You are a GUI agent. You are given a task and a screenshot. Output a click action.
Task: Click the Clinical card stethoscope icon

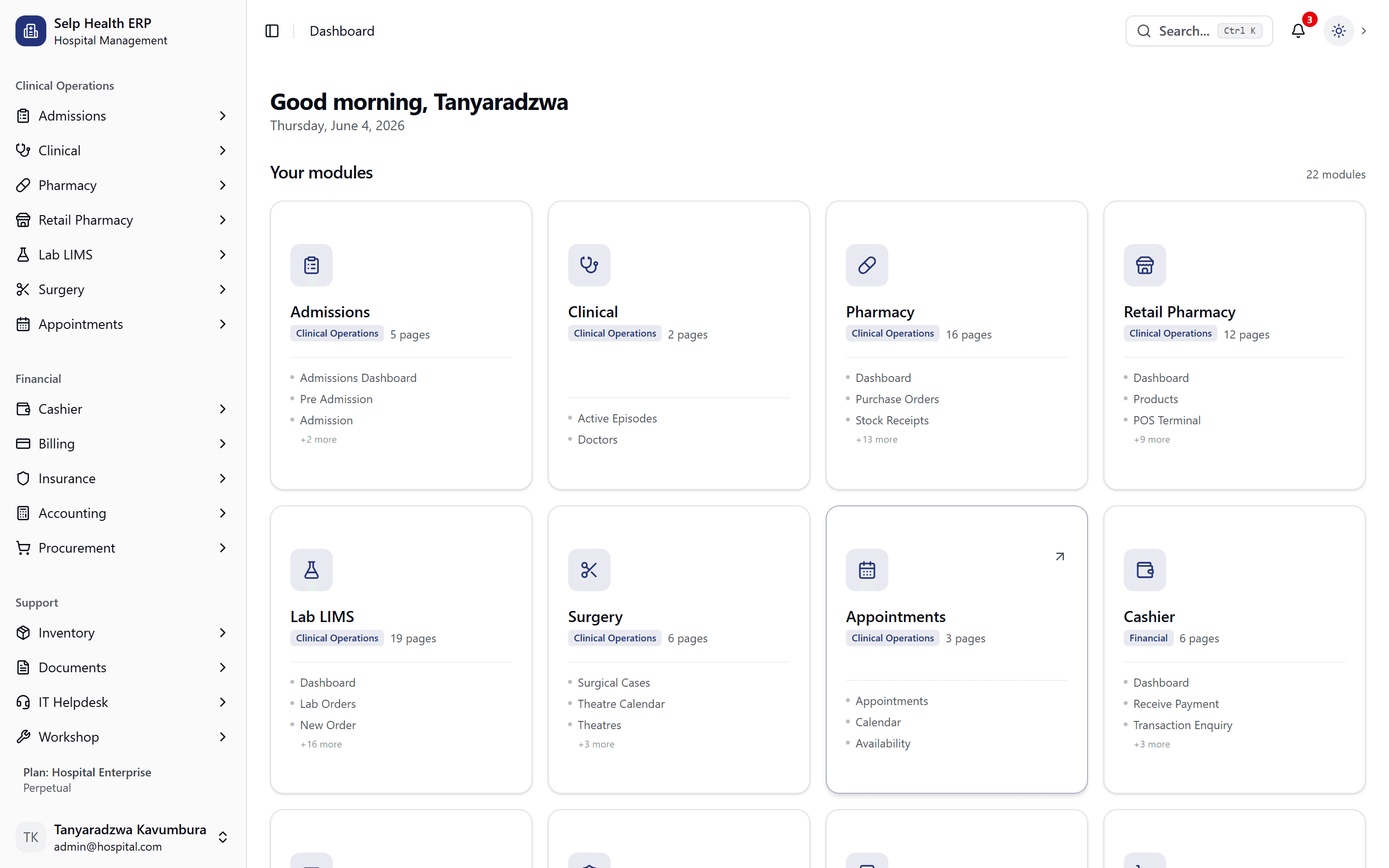point(589,265)
